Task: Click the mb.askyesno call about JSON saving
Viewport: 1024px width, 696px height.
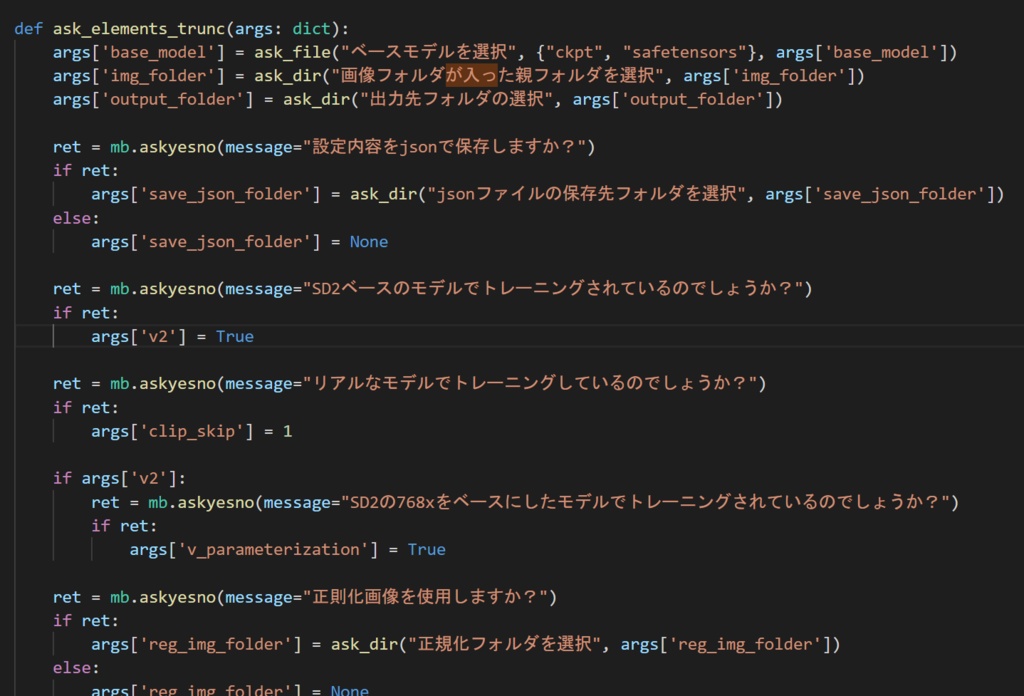Action: (161, 146)
